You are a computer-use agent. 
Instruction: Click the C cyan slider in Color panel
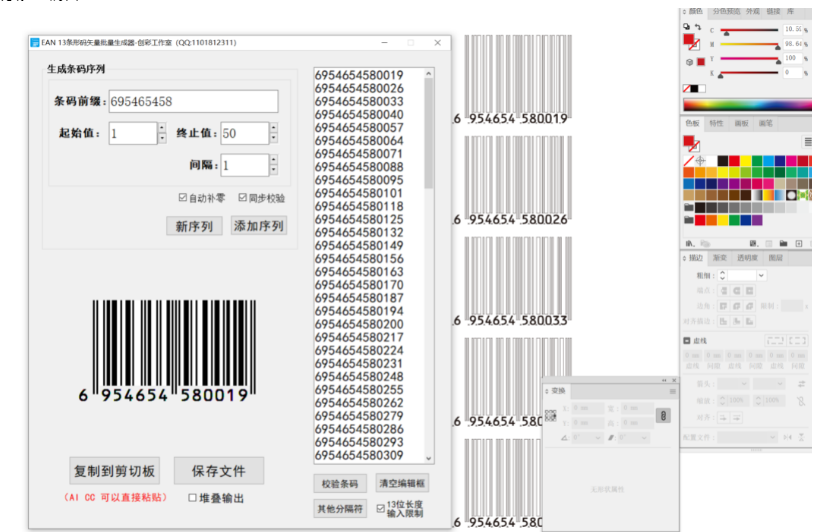click(x=749, y=31)
